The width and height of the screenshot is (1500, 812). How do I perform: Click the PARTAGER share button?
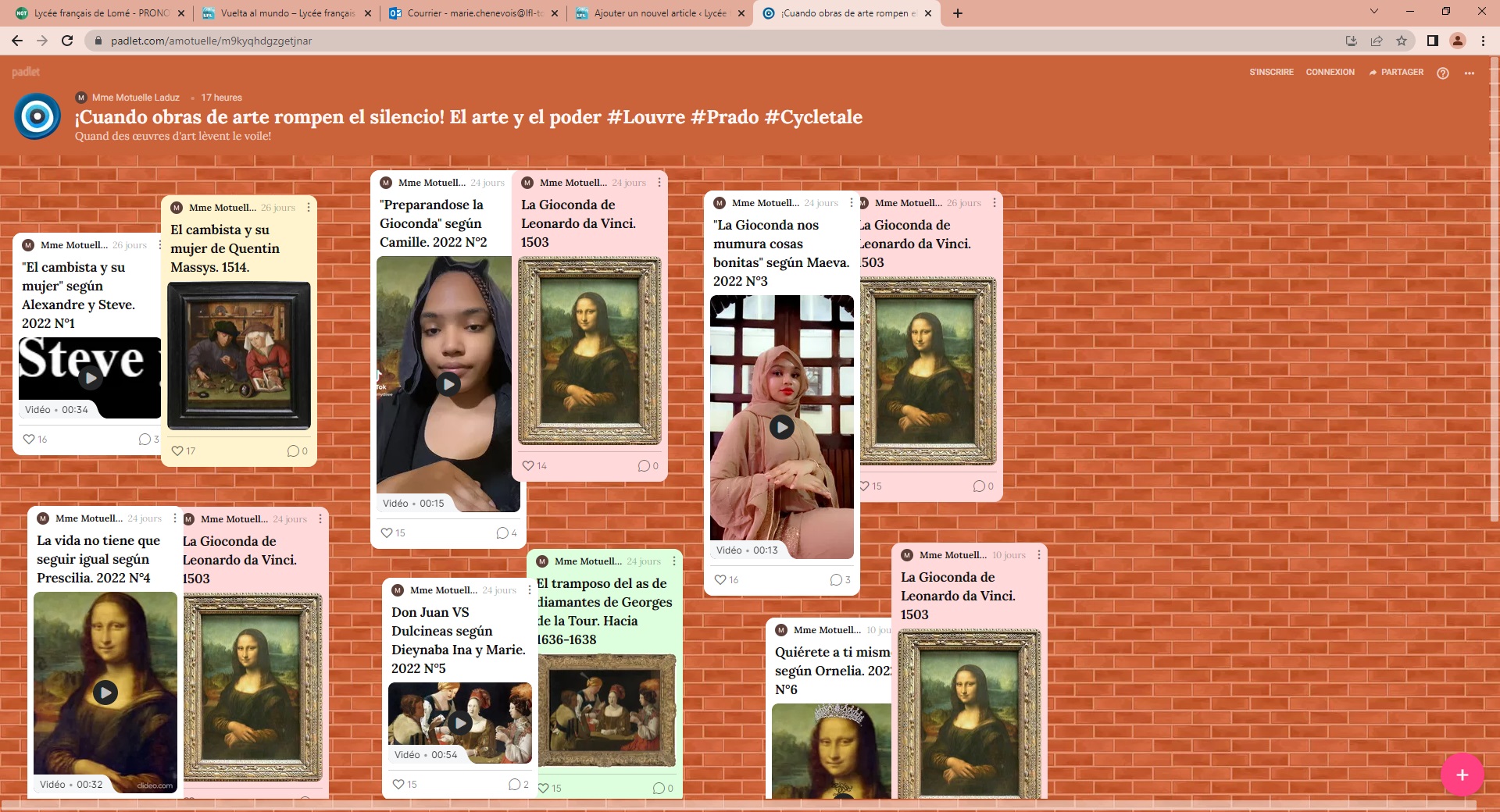(x=1396, y=72)
